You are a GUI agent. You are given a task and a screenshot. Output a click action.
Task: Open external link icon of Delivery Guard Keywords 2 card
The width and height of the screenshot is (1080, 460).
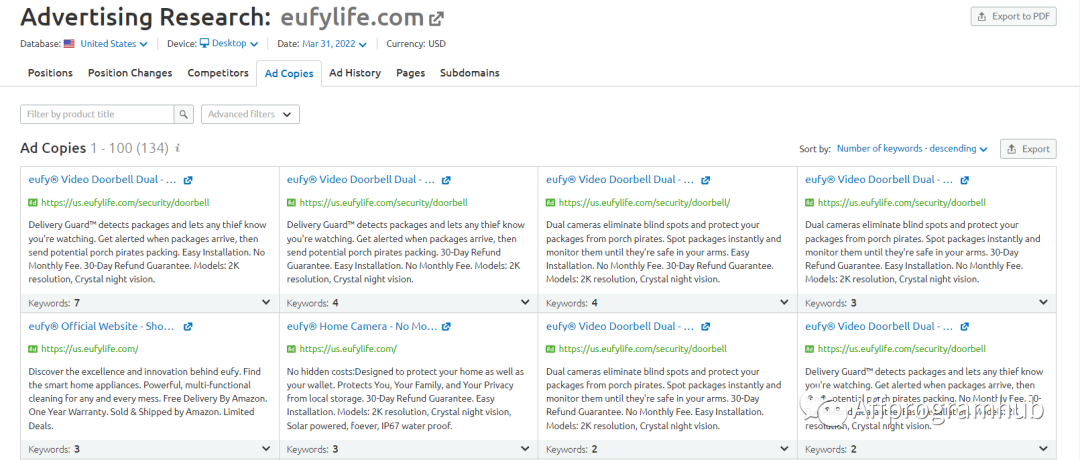click(x=964, y=327)
